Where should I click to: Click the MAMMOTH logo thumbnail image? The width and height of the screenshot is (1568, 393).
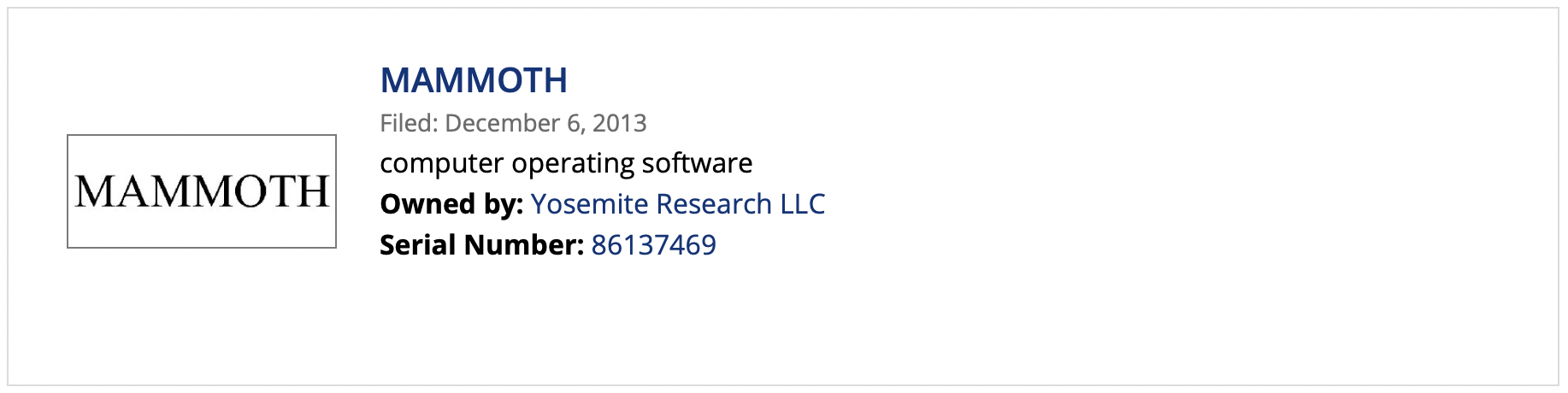[202, 191]
